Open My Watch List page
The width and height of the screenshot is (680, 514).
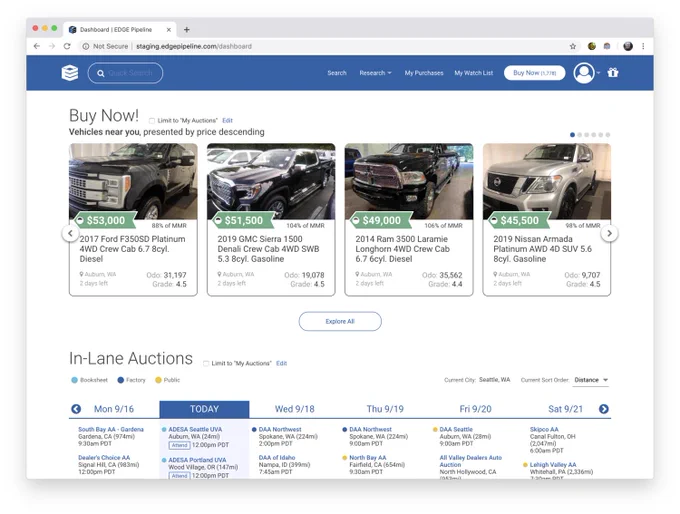tap(474, 73)
